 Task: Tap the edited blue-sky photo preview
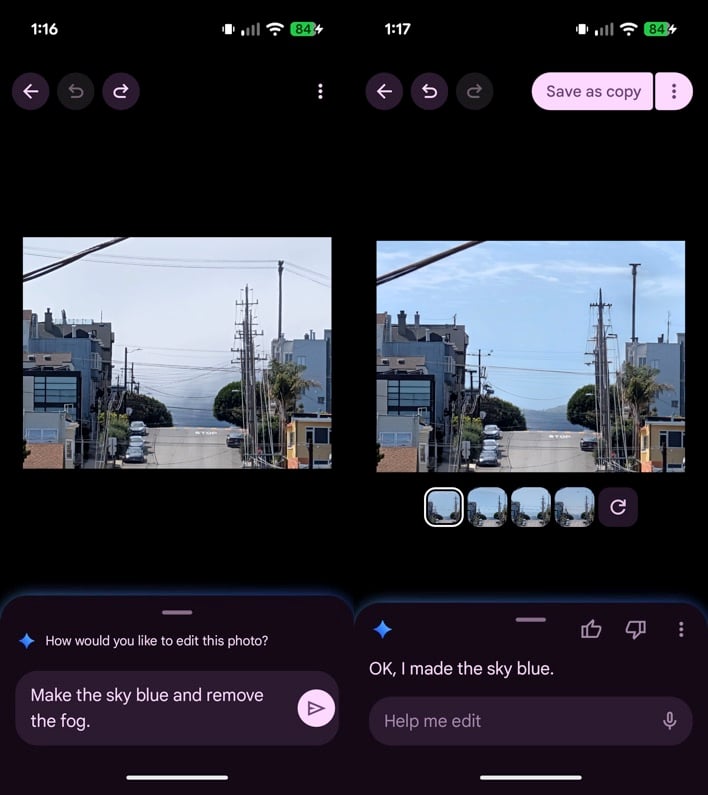coord(530,356)
